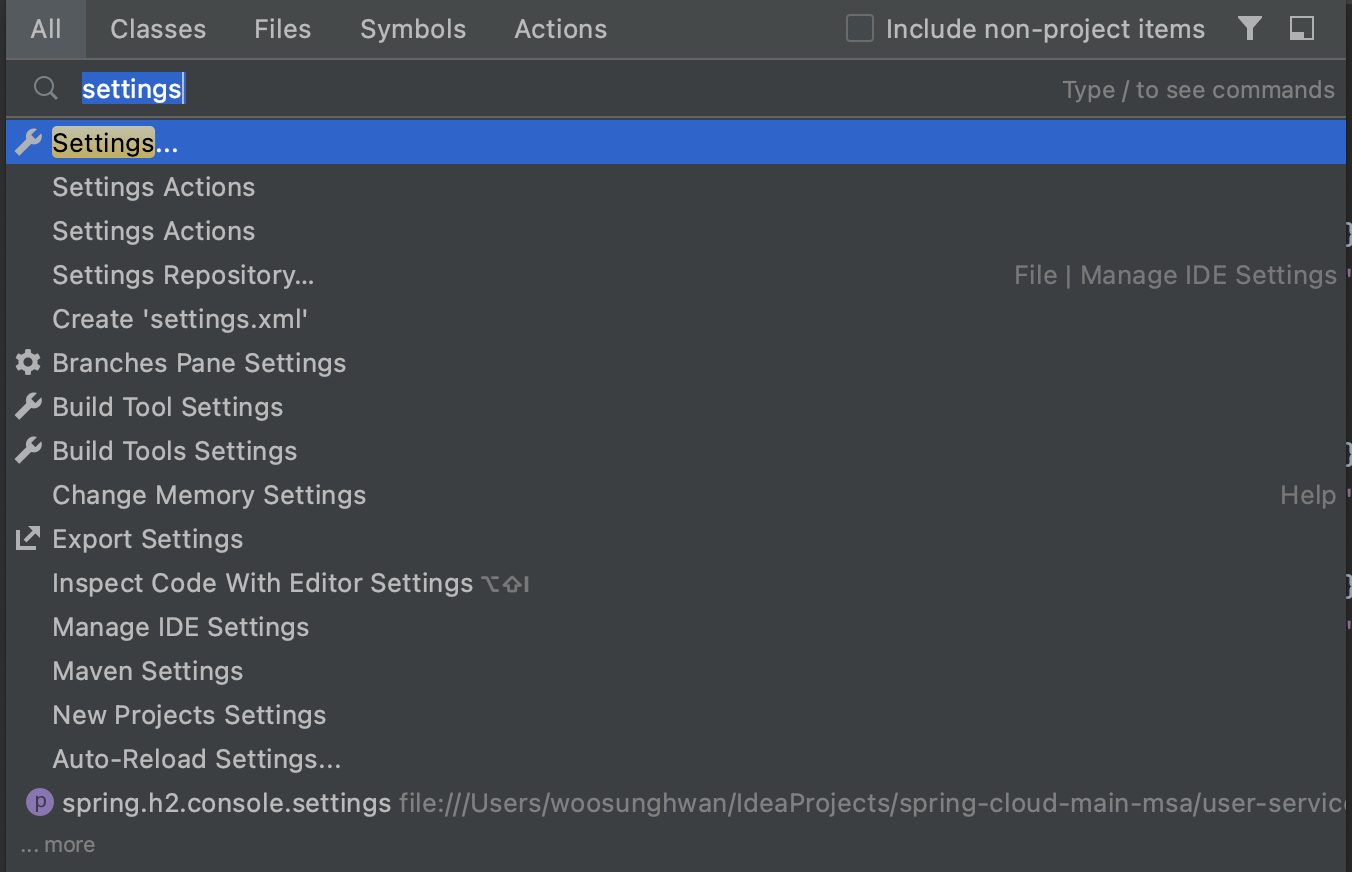
Task: Choose Change Memory Settings result
Action: [x=209, y=495]
